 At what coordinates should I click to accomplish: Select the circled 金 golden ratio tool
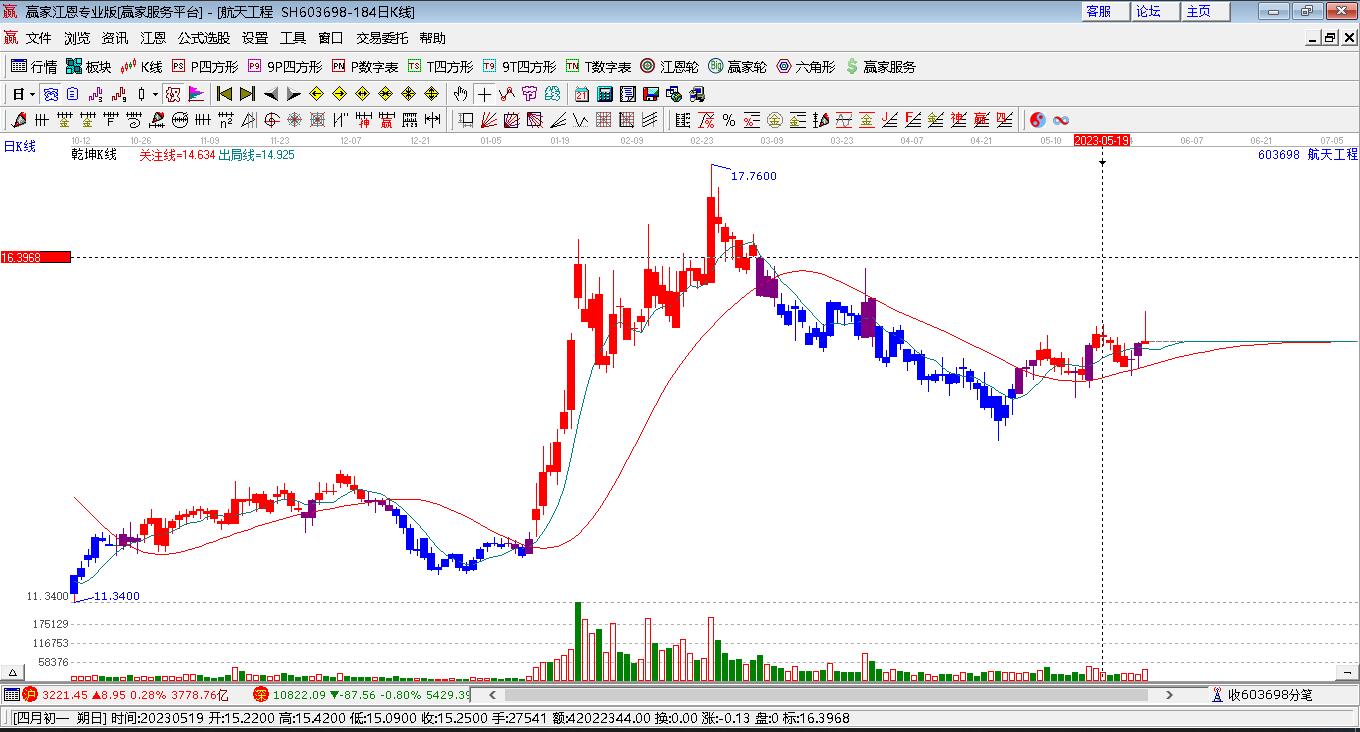coord(774,120)
